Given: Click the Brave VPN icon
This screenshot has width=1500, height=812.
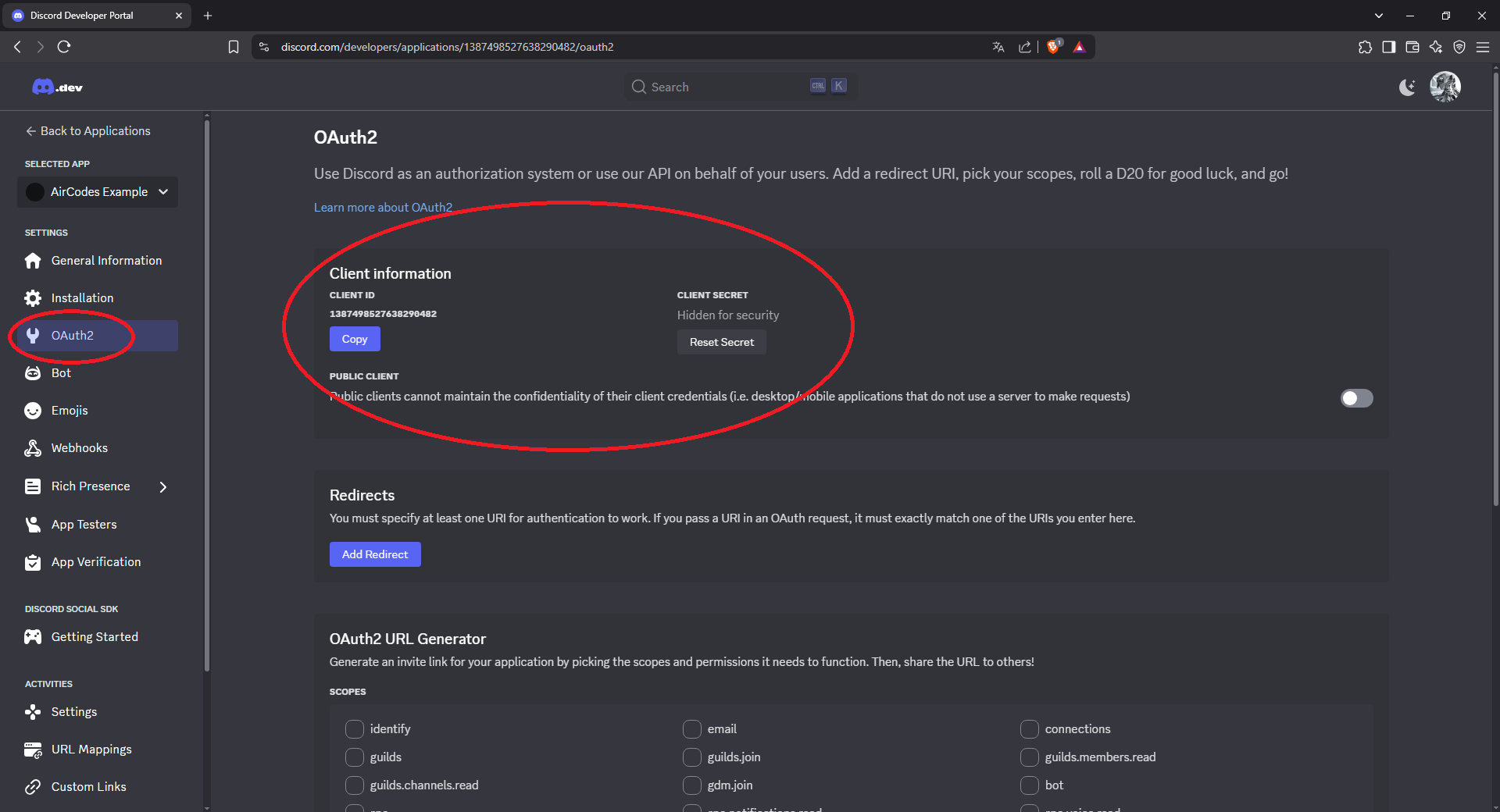Looking at the screenshot, I should [x=1459, y=47].
